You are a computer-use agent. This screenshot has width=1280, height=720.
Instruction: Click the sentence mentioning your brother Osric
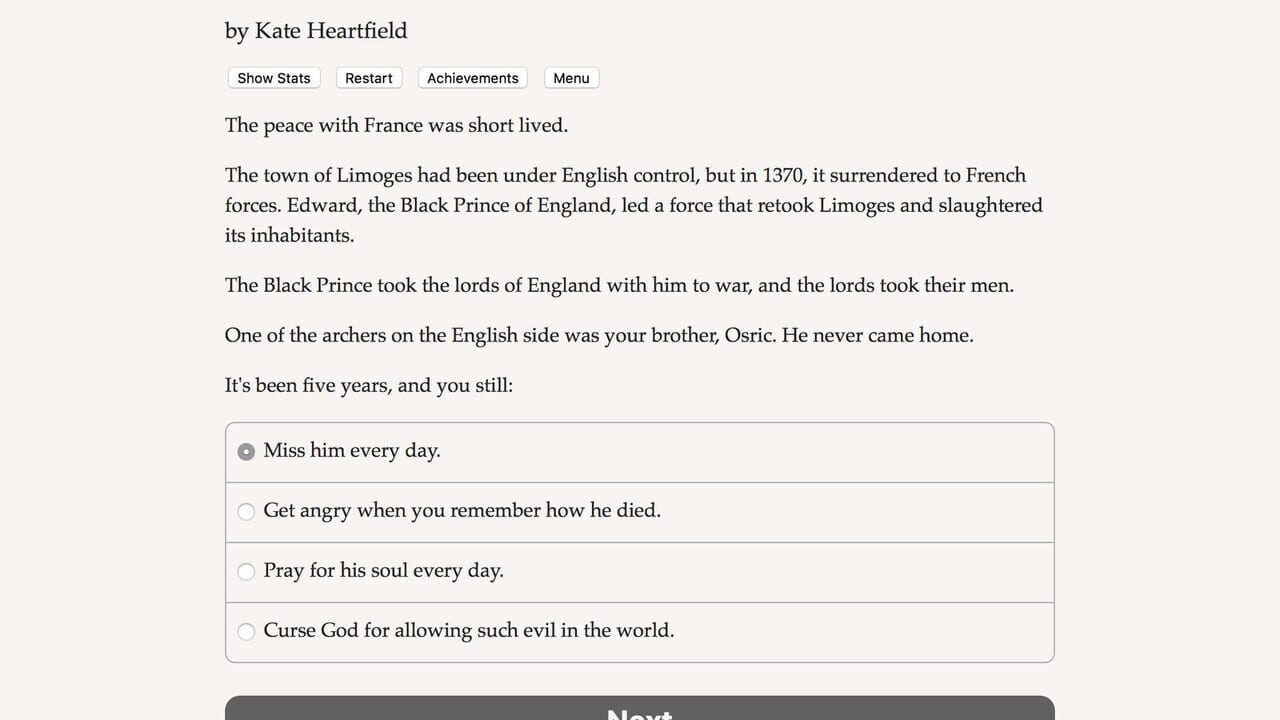pos(599,335)
